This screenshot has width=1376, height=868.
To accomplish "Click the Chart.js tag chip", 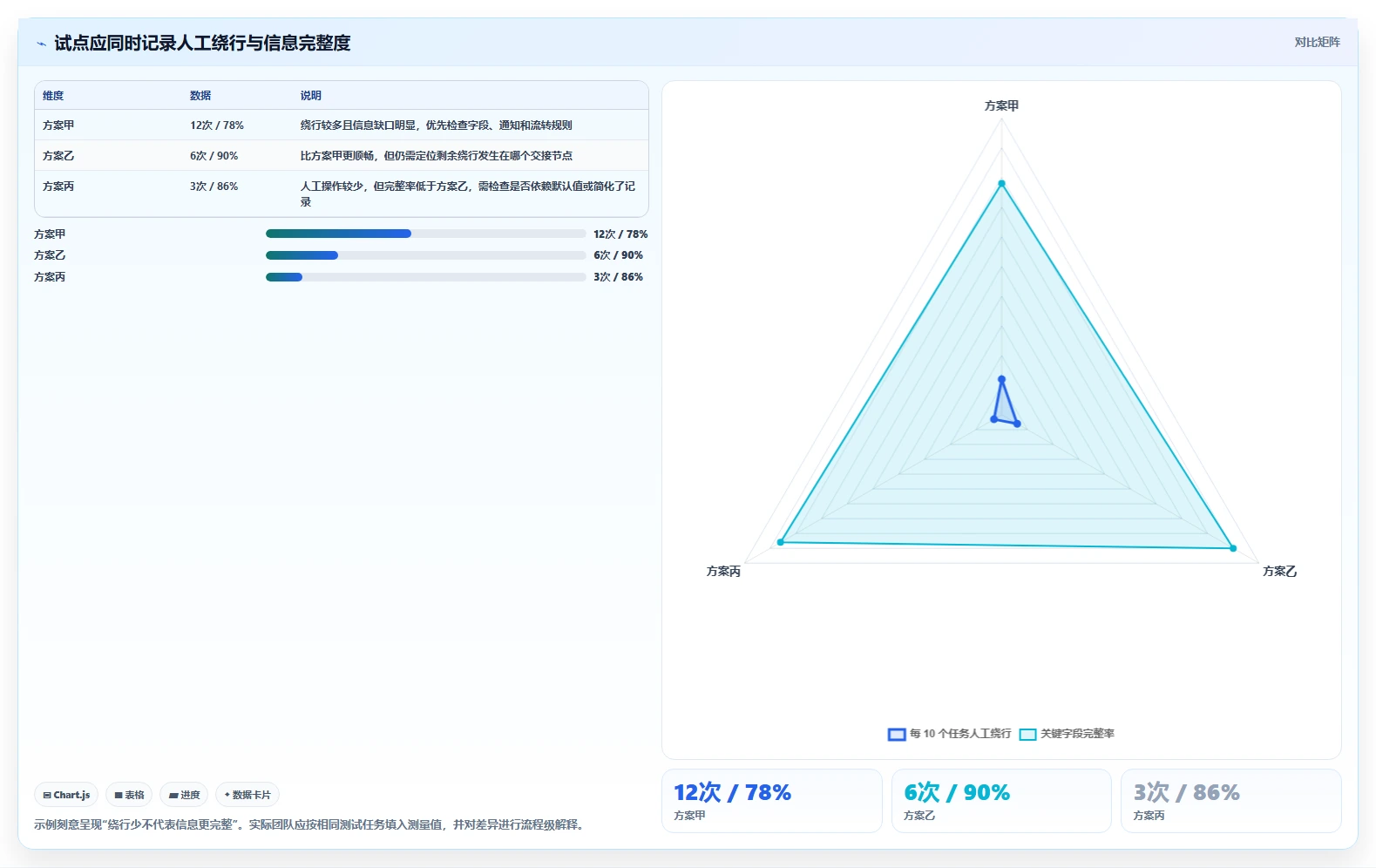I will tap(66, 795).
